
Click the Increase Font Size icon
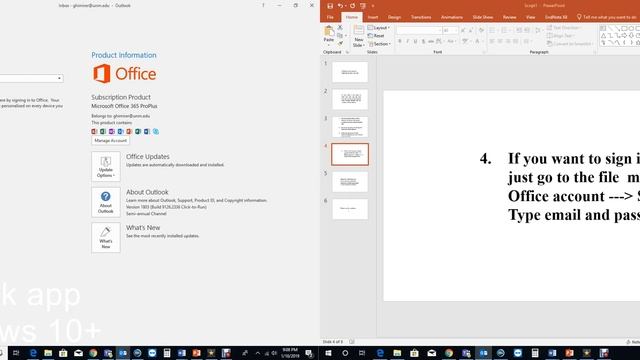[x=463, y=30]
